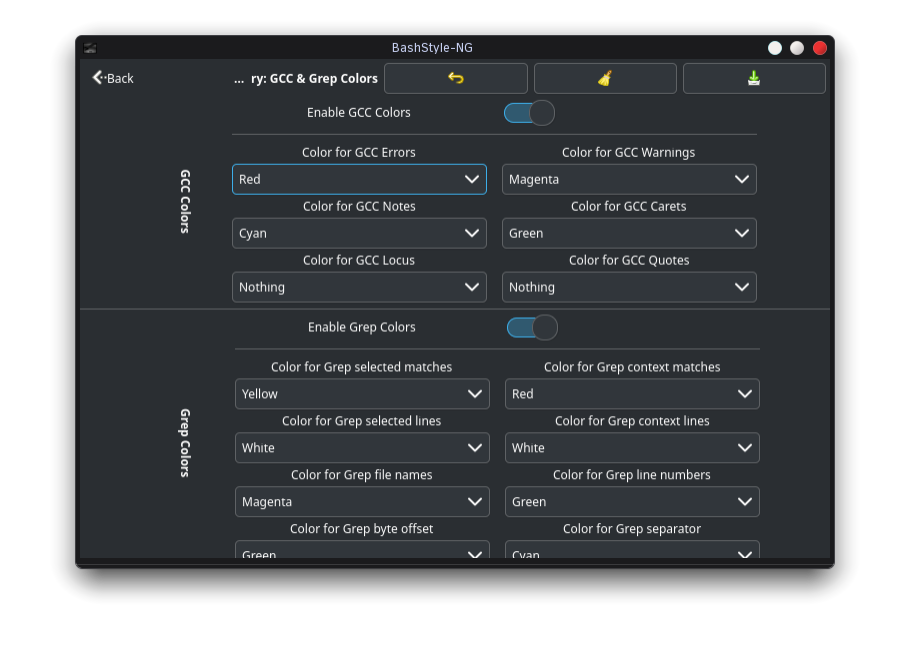This screenshot has width=910, height=655.
Task: Open Grep line numbers color dropdown
Action: (632, 502)
